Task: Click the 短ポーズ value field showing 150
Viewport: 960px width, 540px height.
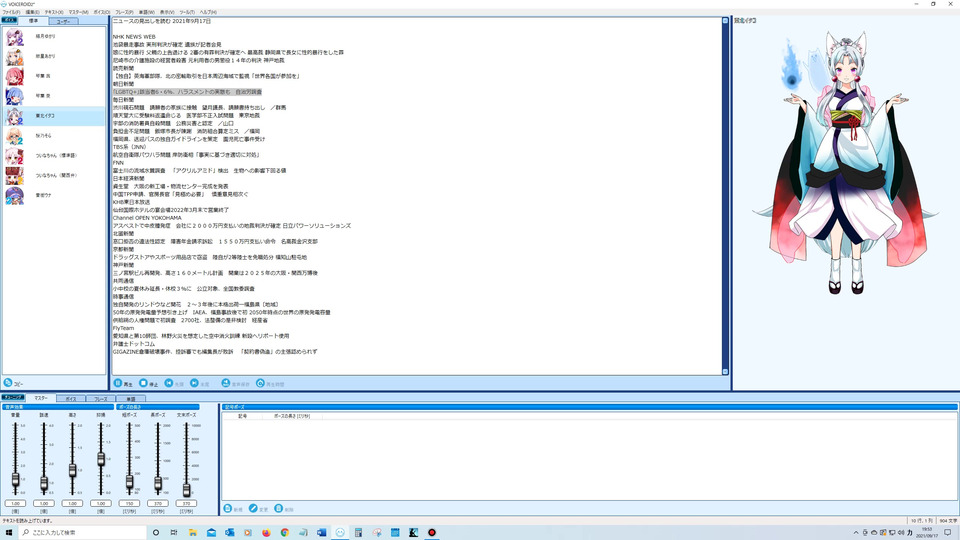Action: [x=129, y=503]
